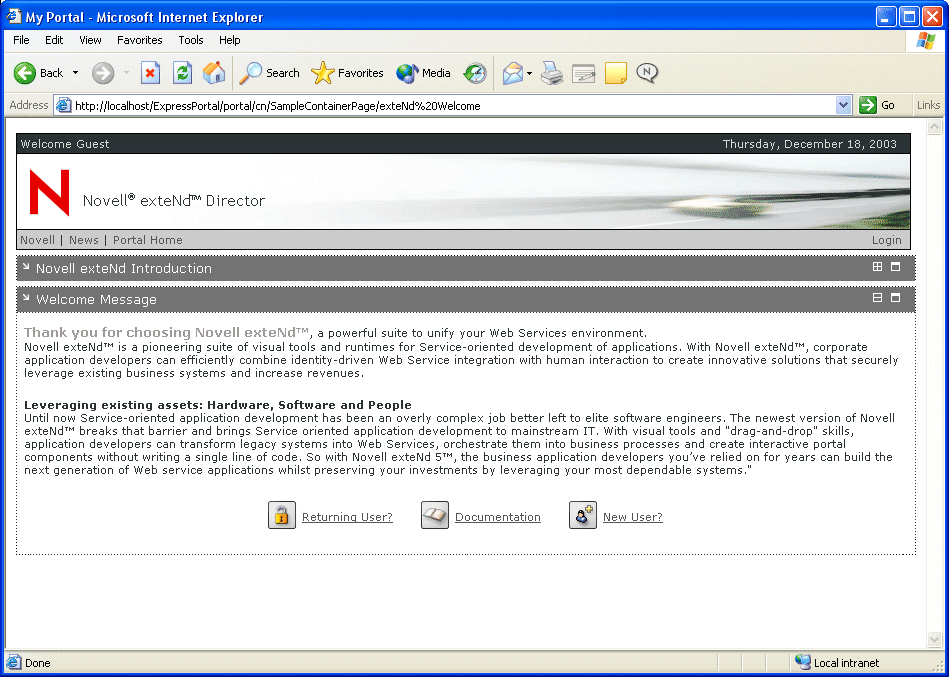Click the Local intranet status zone
The image size is (949, 677).
(x=838, y=662)
